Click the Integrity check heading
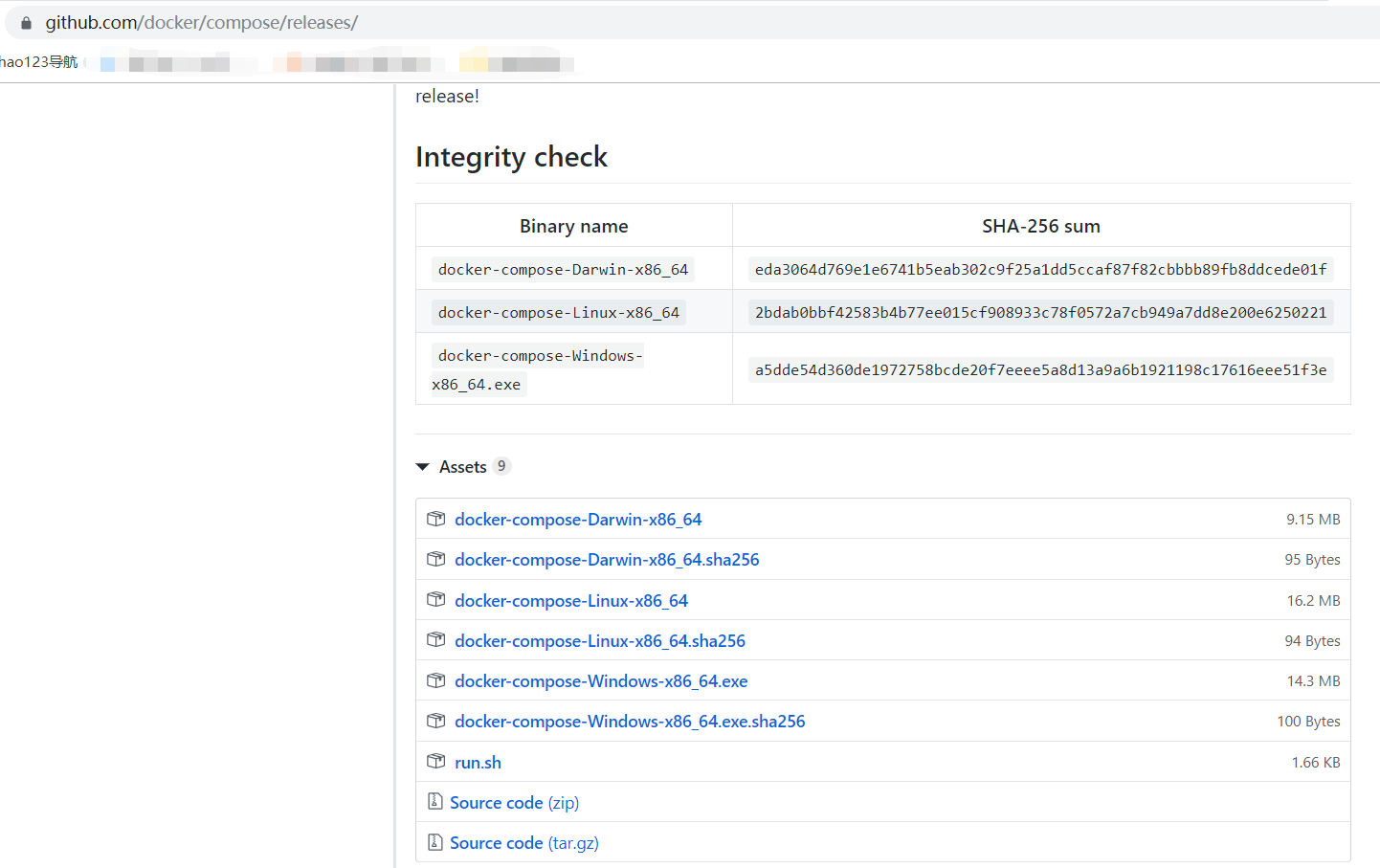1380x868 pixels. pyautogui.click(x=511, y=157)
